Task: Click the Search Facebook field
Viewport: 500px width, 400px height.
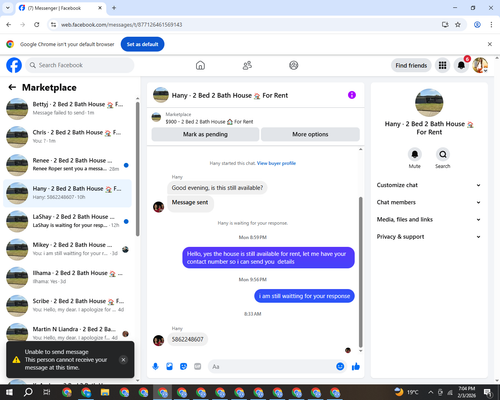Action: [x=80, y=65]
